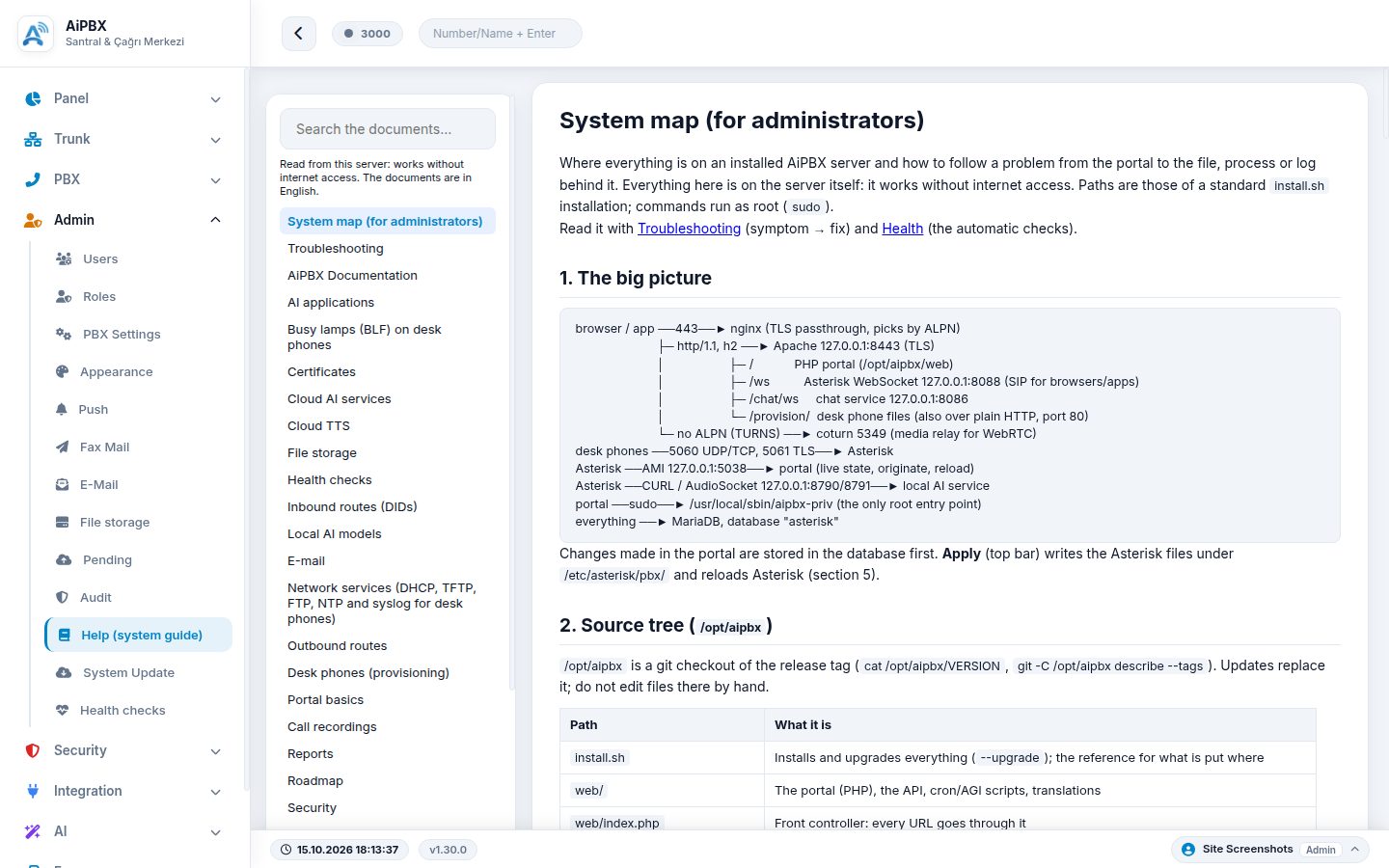Viewport: 1389px width, 868px height.
Task: Click the Fax Mail paper plane icon
Action: click(x=63, y=447)
